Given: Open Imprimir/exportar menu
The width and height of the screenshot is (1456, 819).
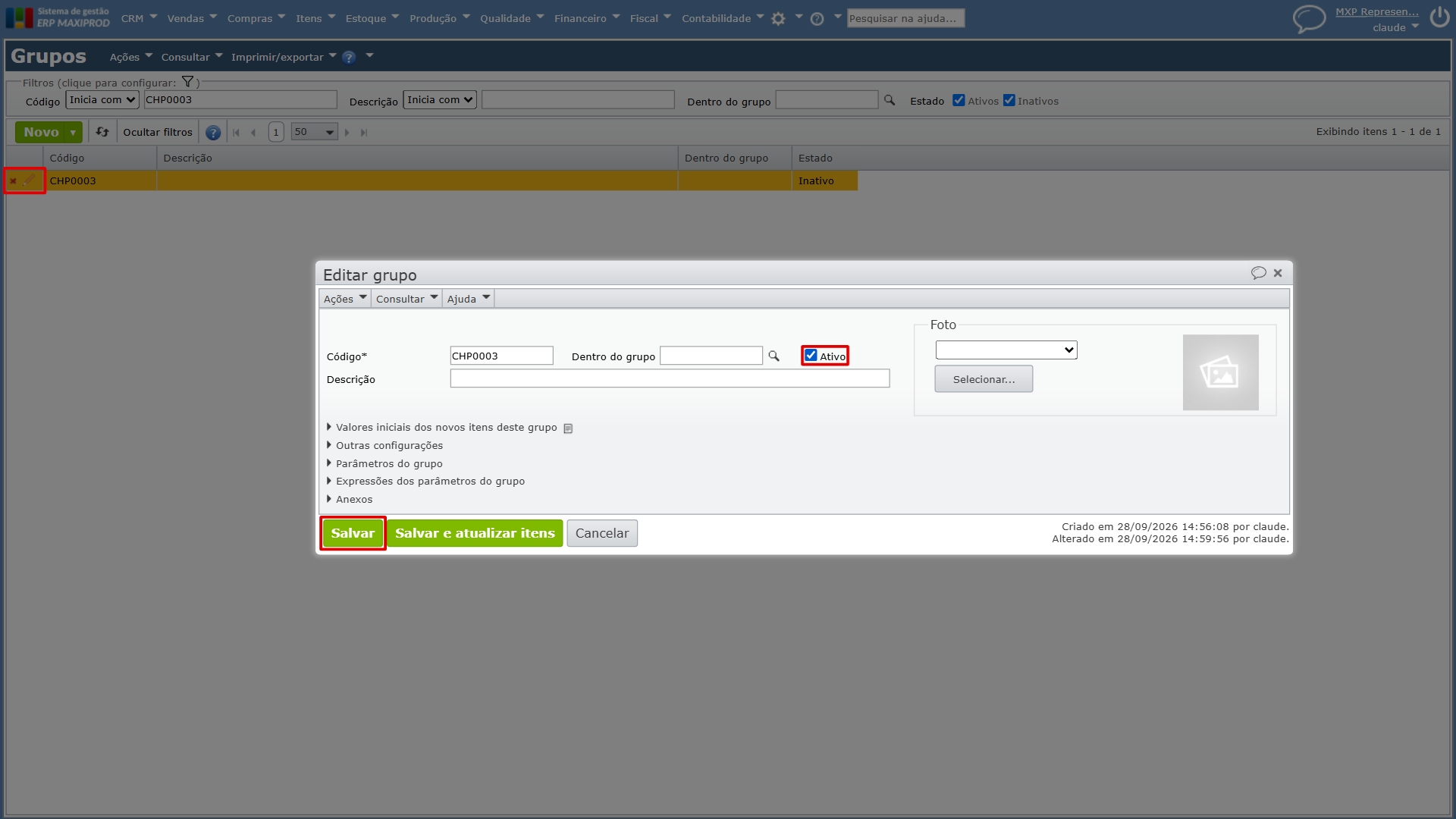Looking at the screenshot, I should tap(284, 57).
